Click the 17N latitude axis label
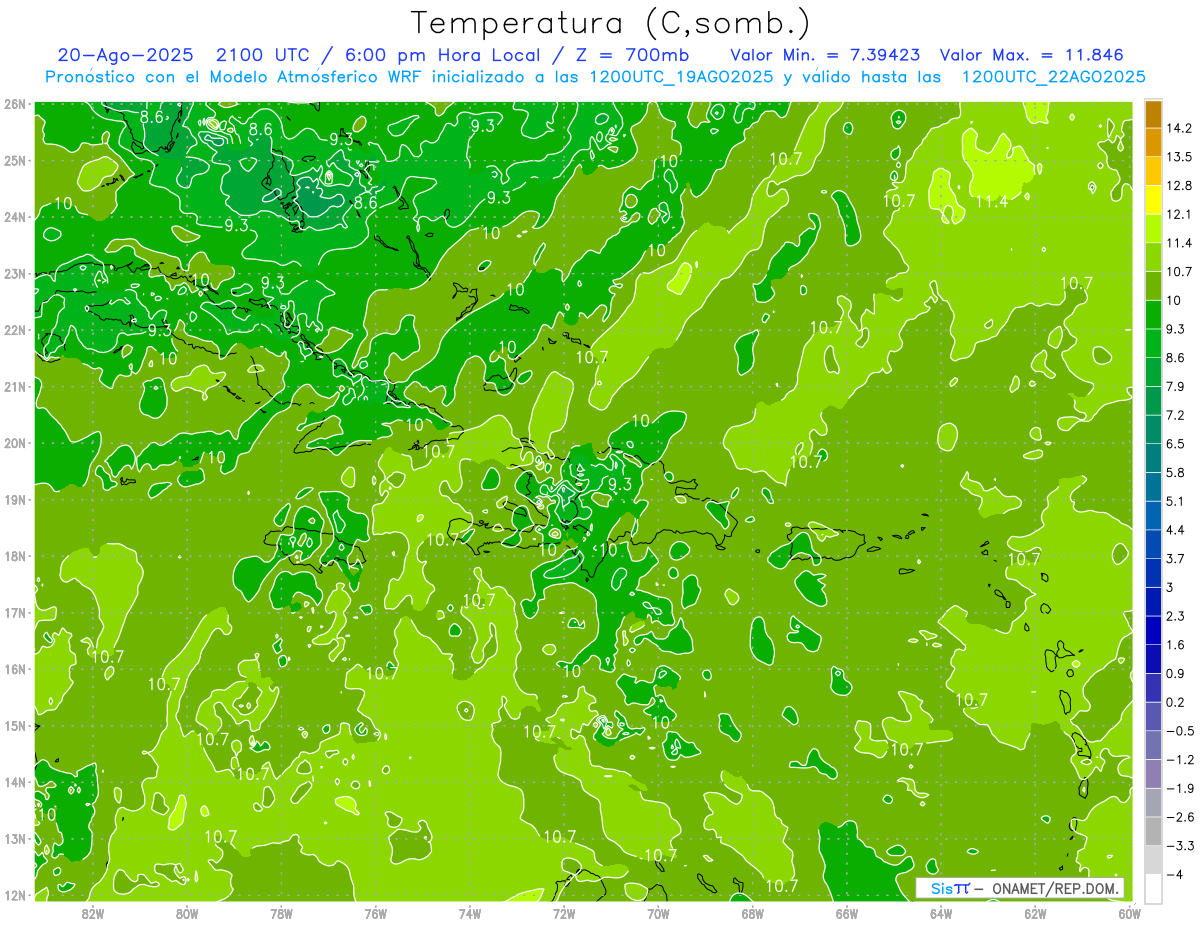Image resolution: width=1200 pixels, height=927 pixels. (14, 612)
